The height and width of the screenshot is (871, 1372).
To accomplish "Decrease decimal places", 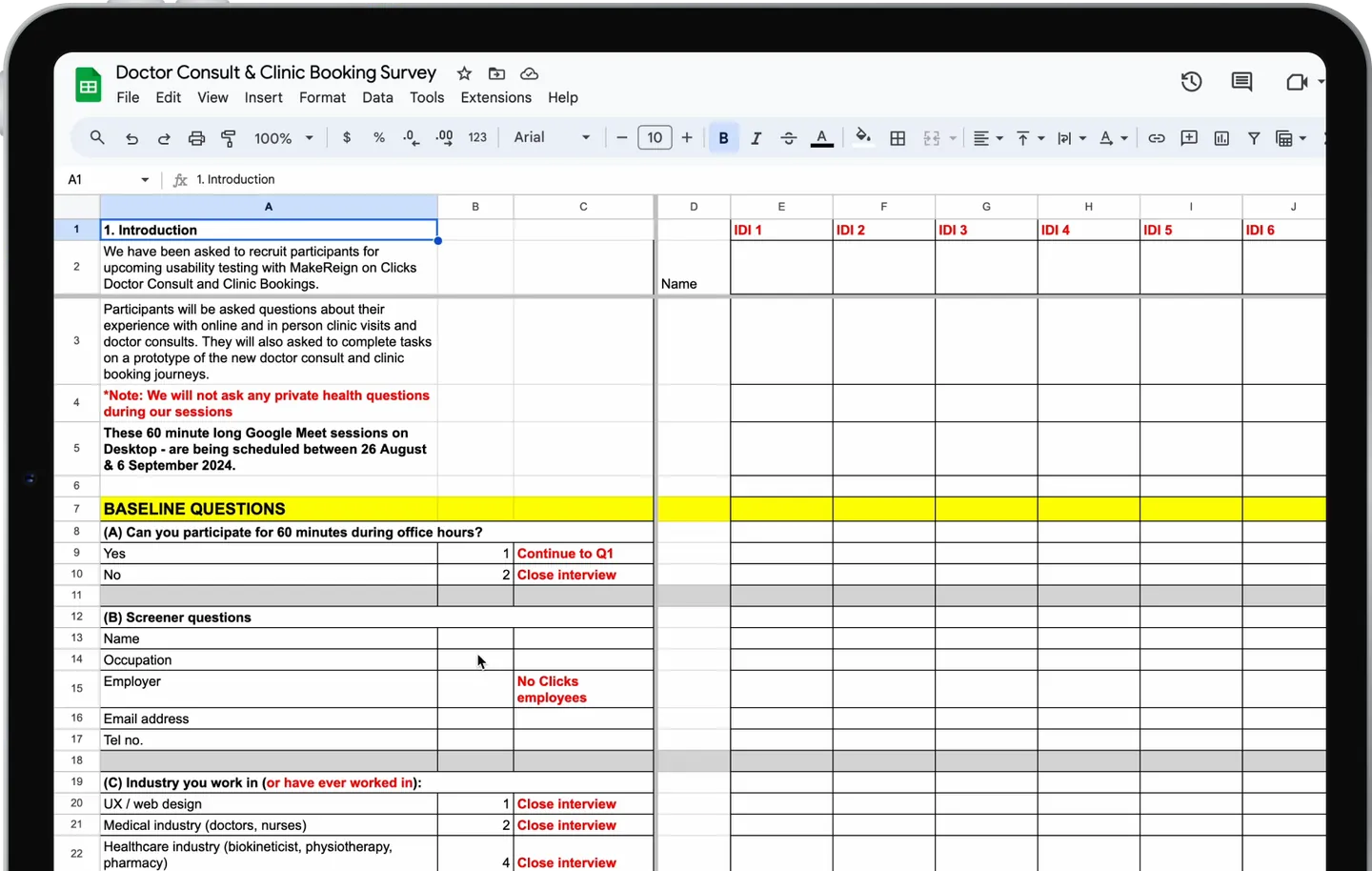I will click(x=411, y=138).
